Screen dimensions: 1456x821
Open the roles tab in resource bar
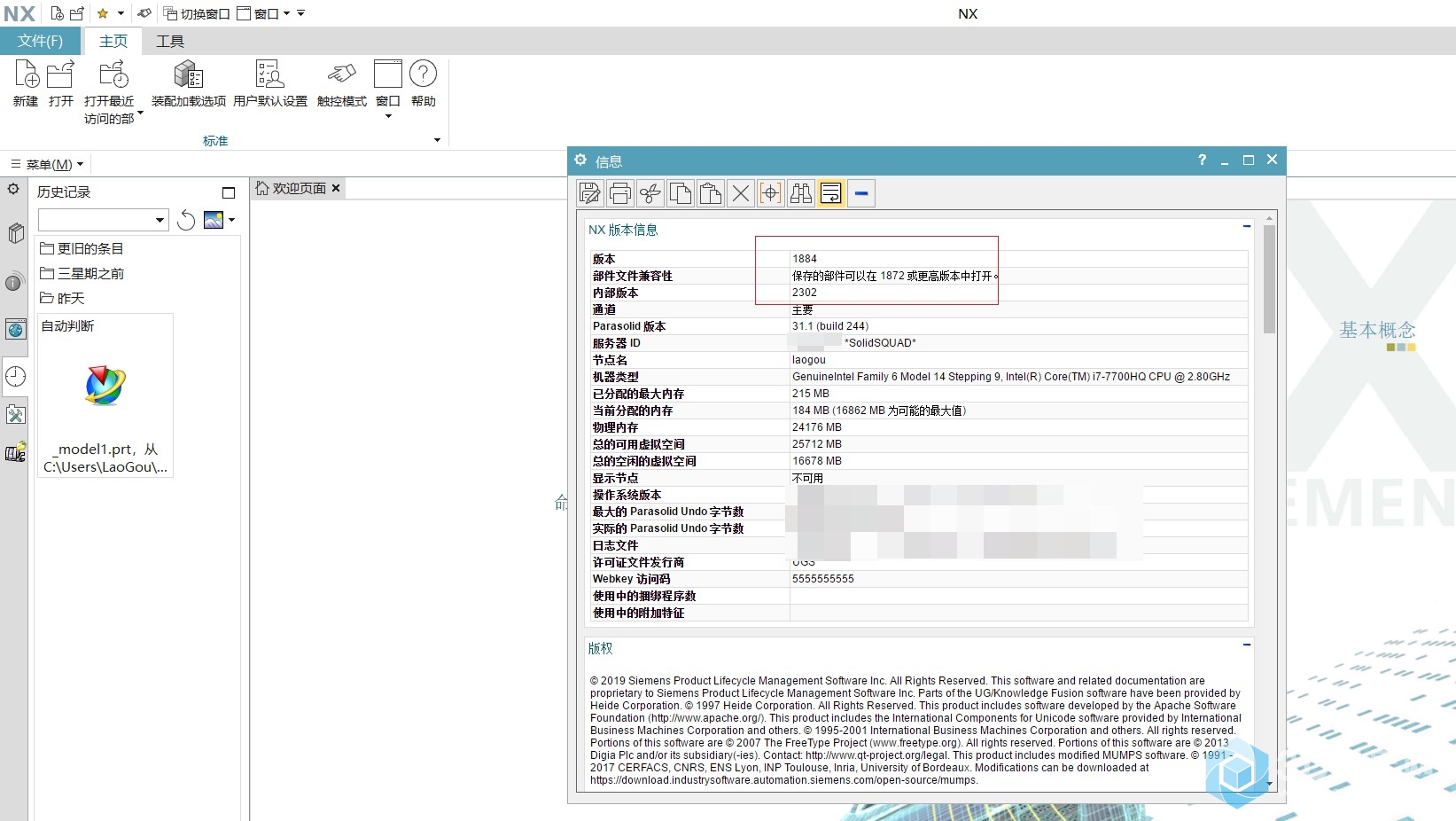tap(15, 453)
